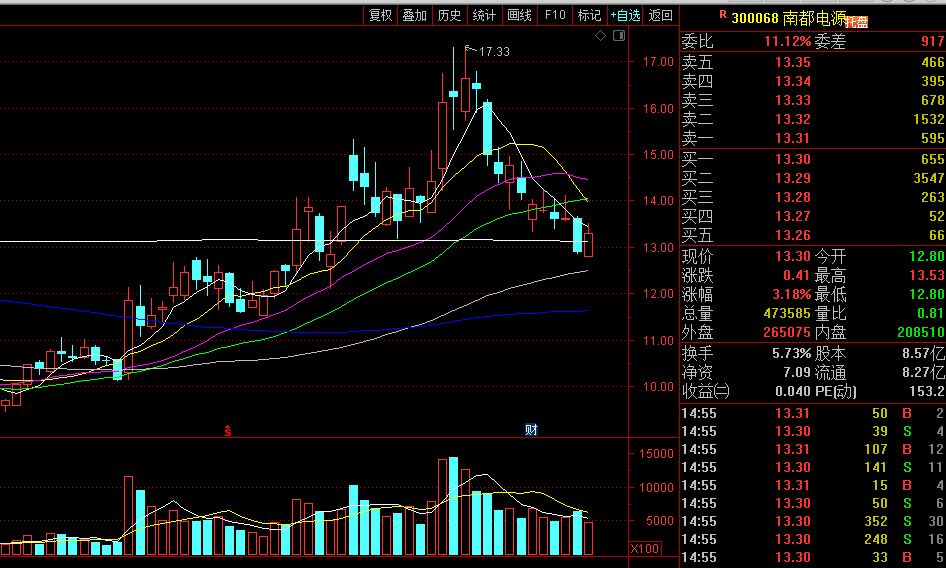Click the X100 volume unit label
The width and height of the screenshot is (946, 568).
[x=645, y=549]
